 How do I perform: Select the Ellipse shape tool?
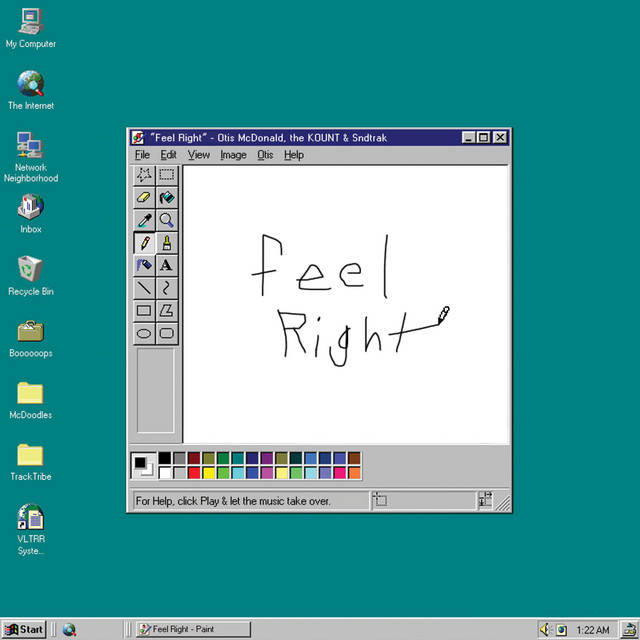(144, 333)
